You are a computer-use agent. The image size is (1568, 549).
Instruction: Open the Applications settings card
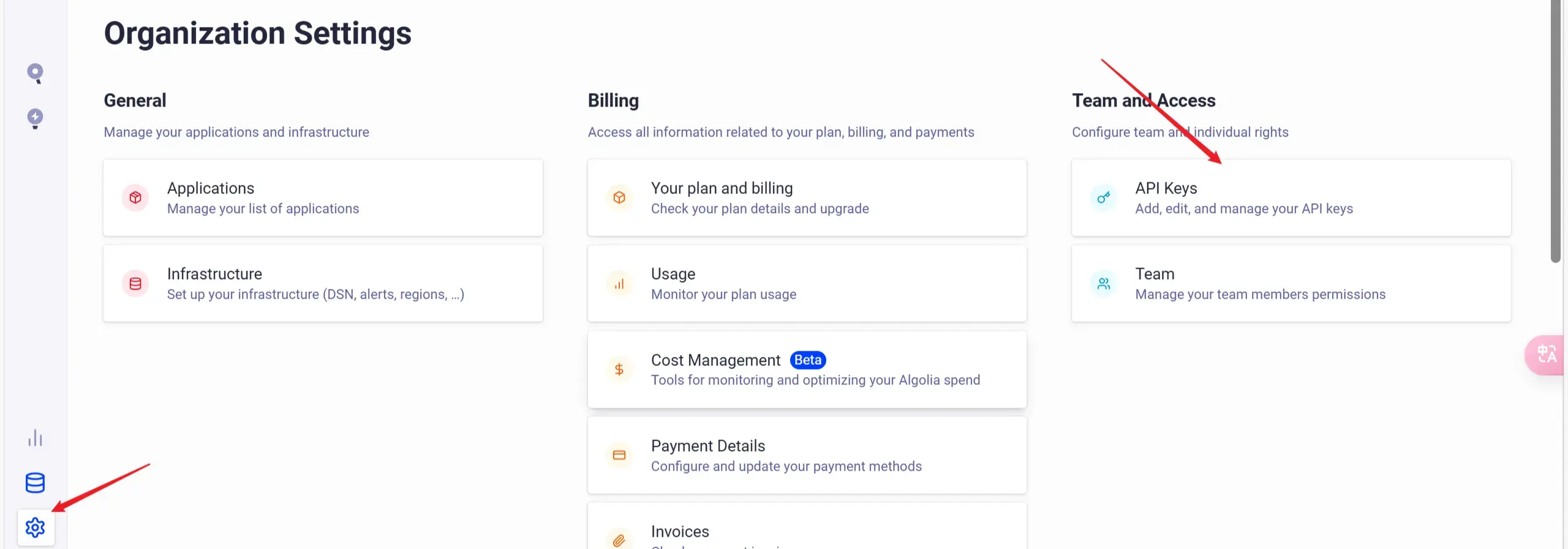click(323, 198)
